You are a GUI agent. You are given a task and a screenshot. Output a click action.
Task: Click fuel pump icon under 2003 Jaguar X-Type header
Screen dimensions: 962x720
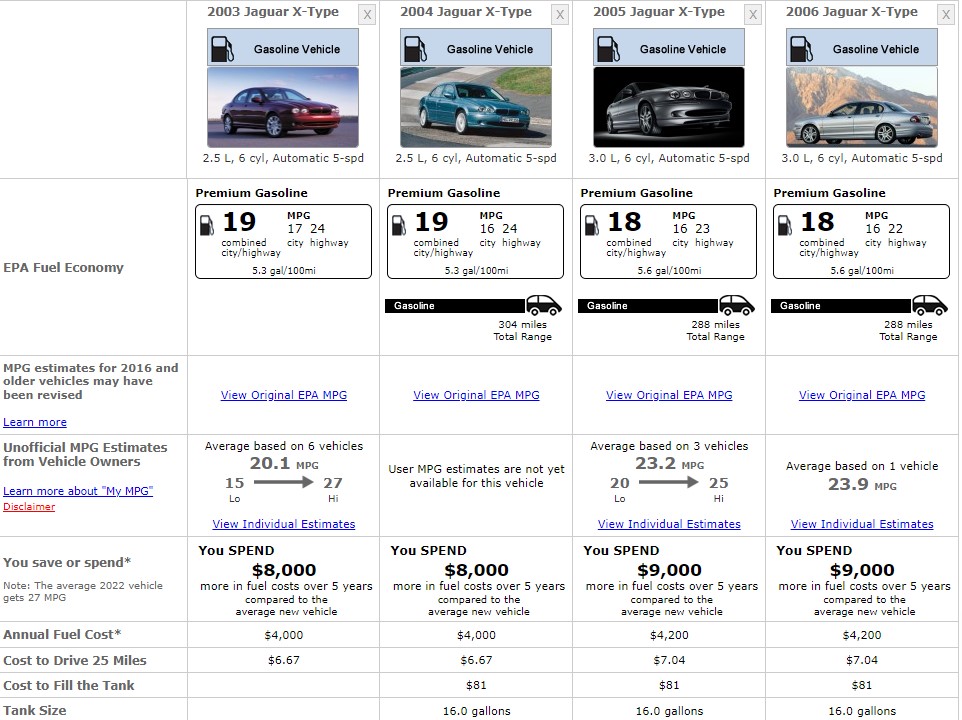(222, 49)
